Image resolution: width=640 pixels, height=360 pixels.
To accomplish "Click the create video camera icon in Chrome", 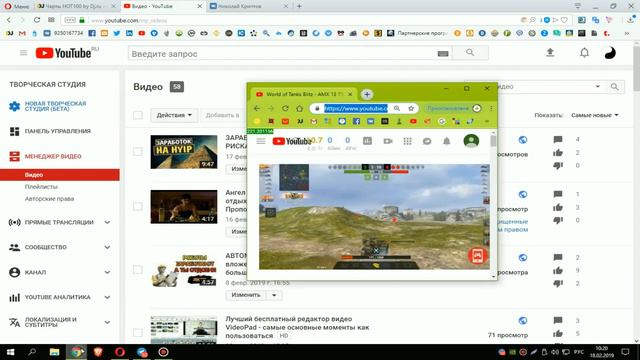I will tap(388, 141).
